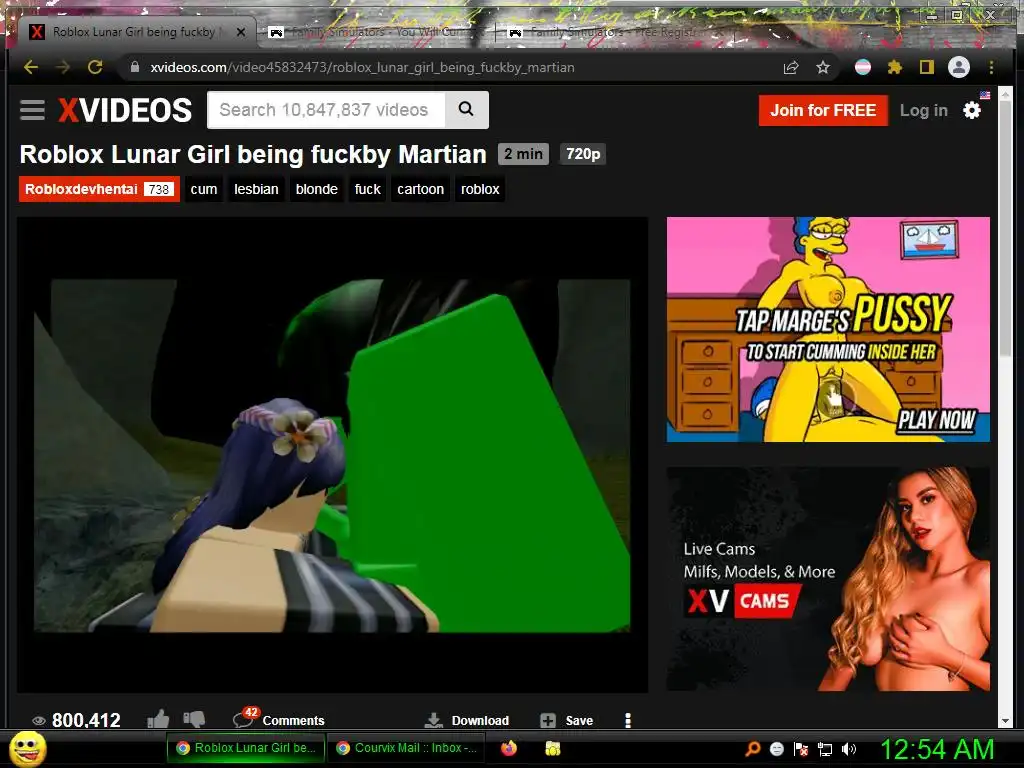Click the page vertical scrollbar
The height and width of the screenshot is (768, 1024).
pos(1006,229)
